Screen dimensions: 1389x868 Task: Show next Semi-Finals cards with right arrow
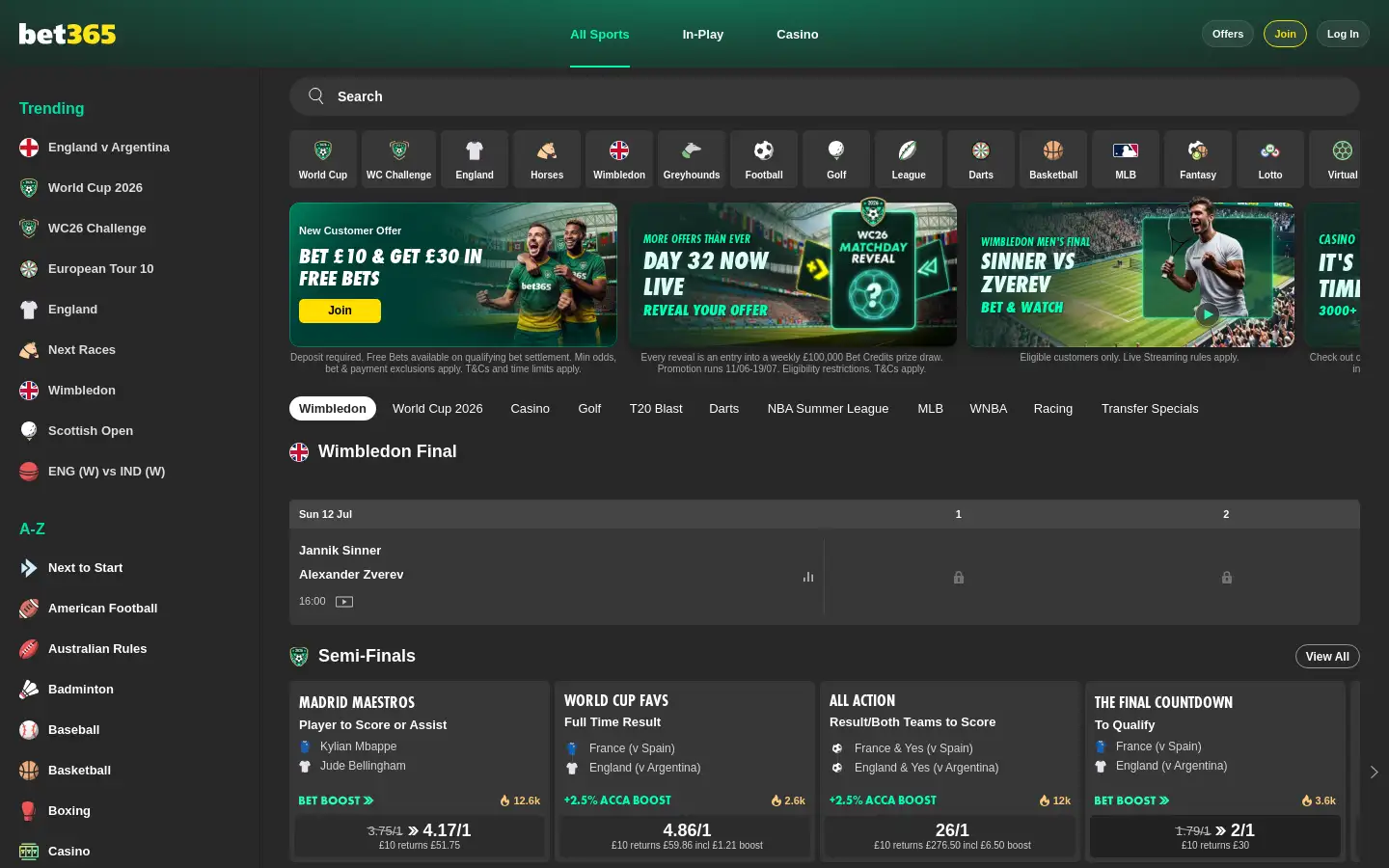pos(1375,772)
